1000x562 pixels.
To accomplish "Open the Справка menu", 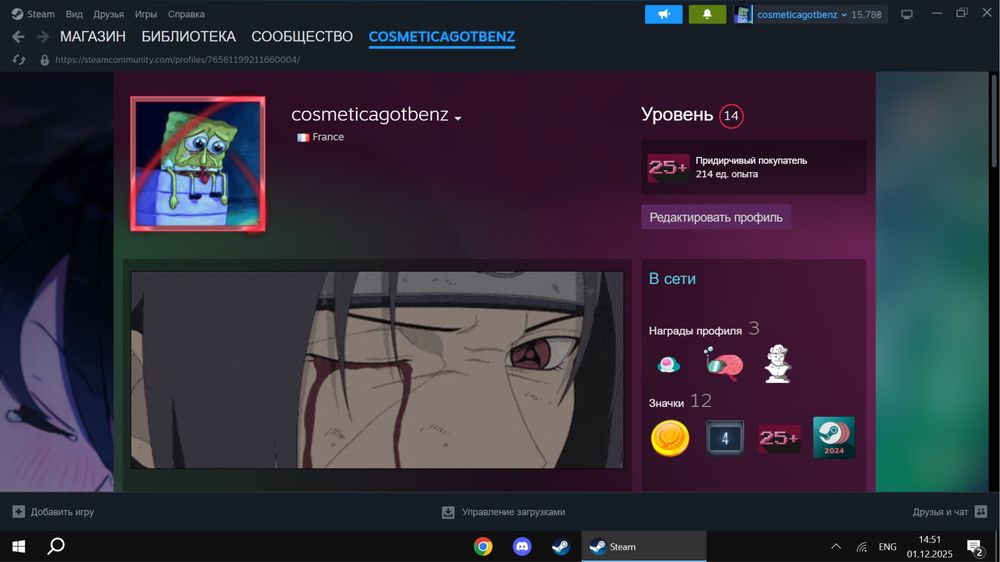I will click(186, 14).
